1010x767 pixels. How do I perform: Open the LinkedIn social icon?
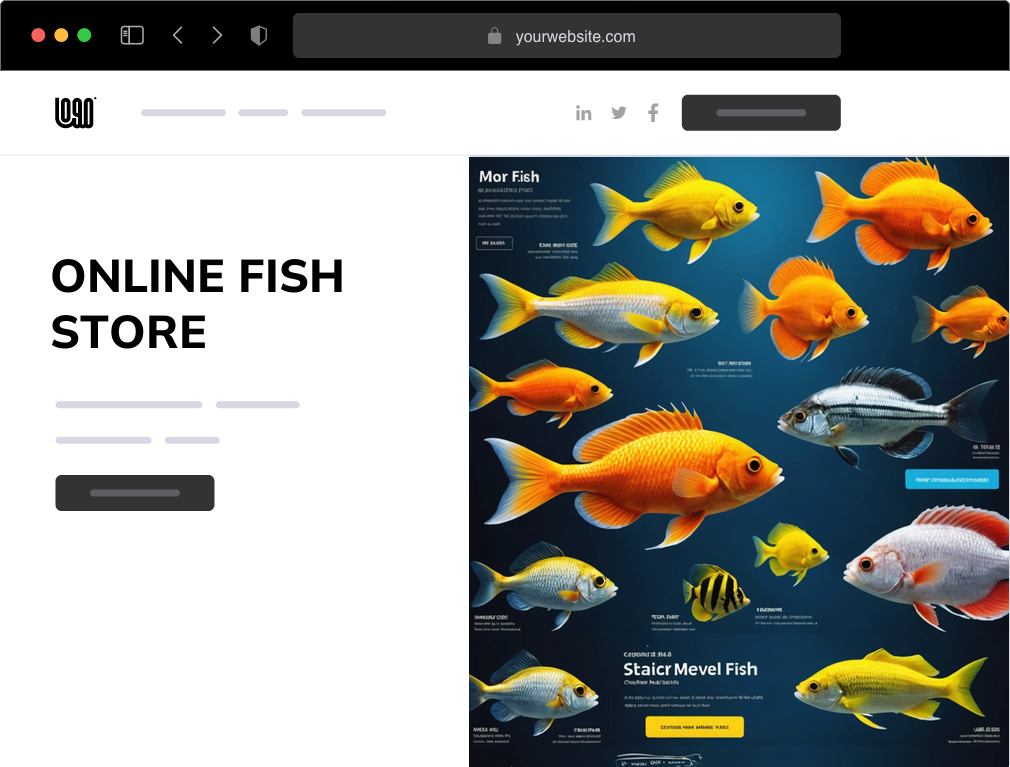pyautogui.click(x=584, y=113)
